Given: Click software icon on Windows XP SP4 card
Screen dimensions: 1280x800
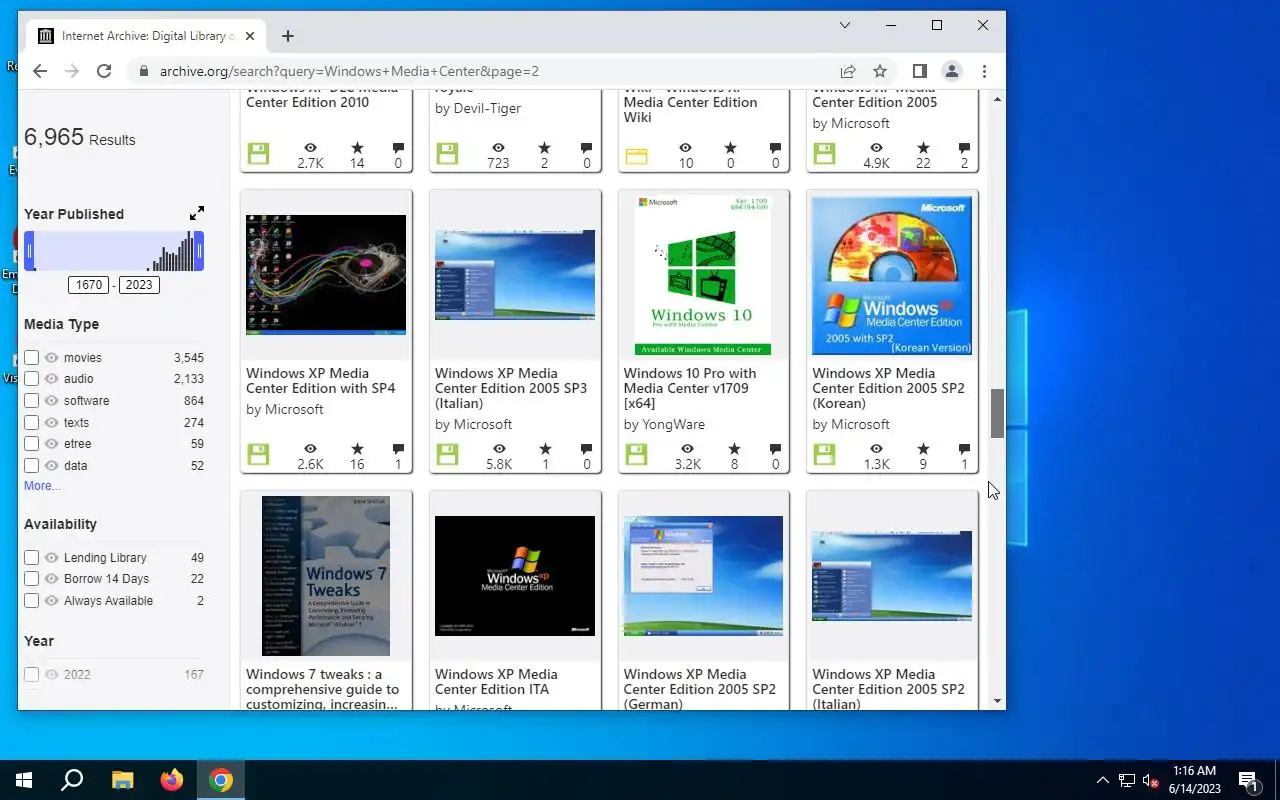Looking at the screenshot, I should pyautogui.click(x=258, y=454).
